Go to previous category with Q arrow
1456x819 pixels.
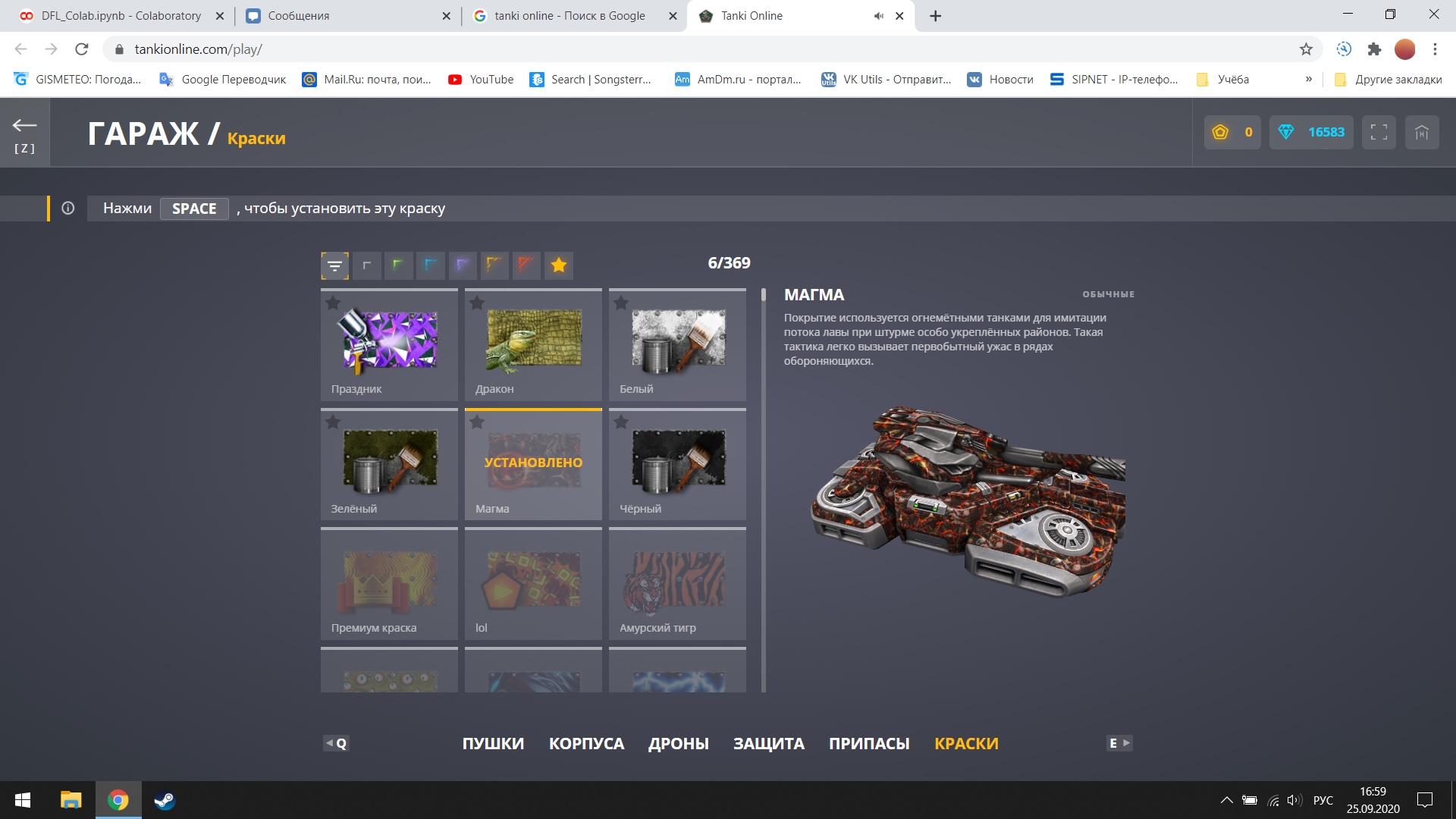[x=336, y=743]
